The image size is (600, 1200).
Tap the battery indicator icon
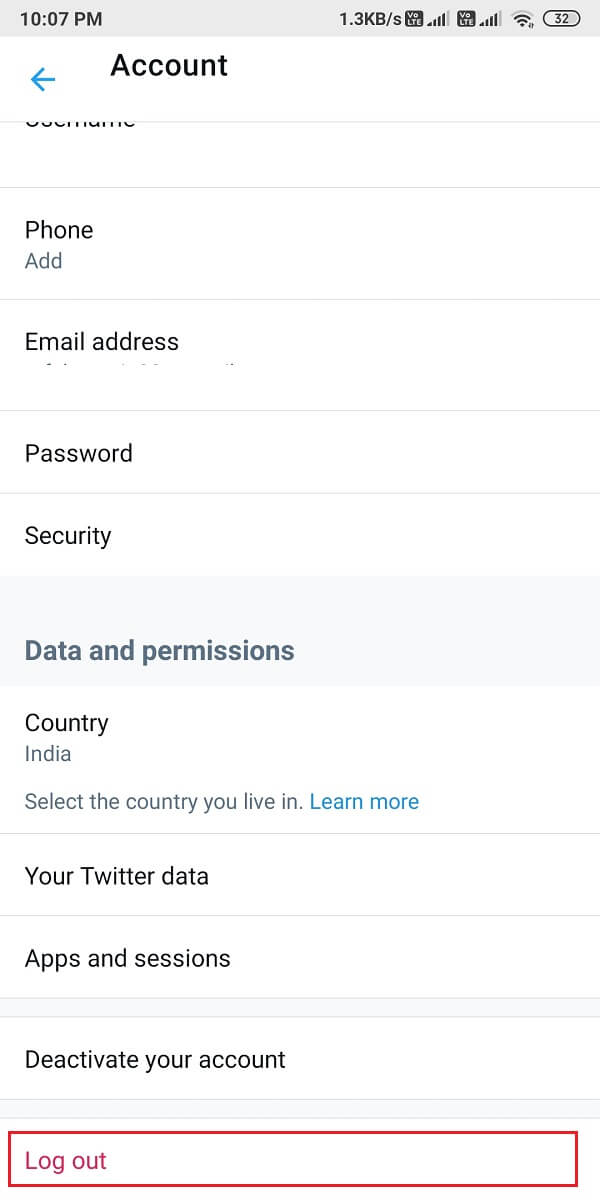tap(562, 19)
